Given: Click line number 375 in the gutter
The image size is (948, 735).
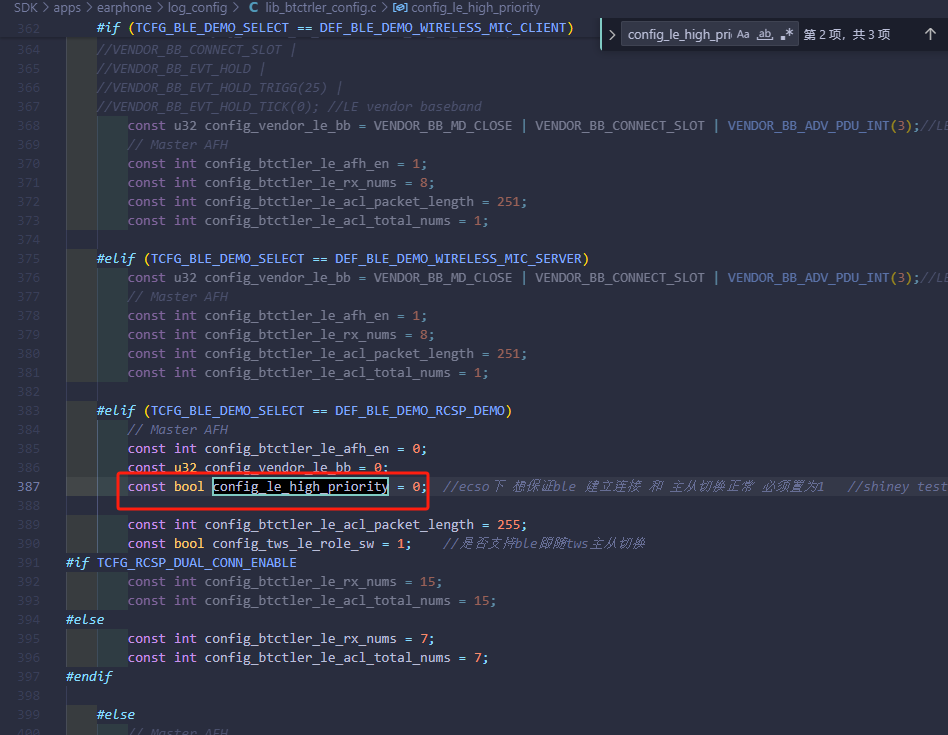Looking at the screenshot, I should pos(28,259).
